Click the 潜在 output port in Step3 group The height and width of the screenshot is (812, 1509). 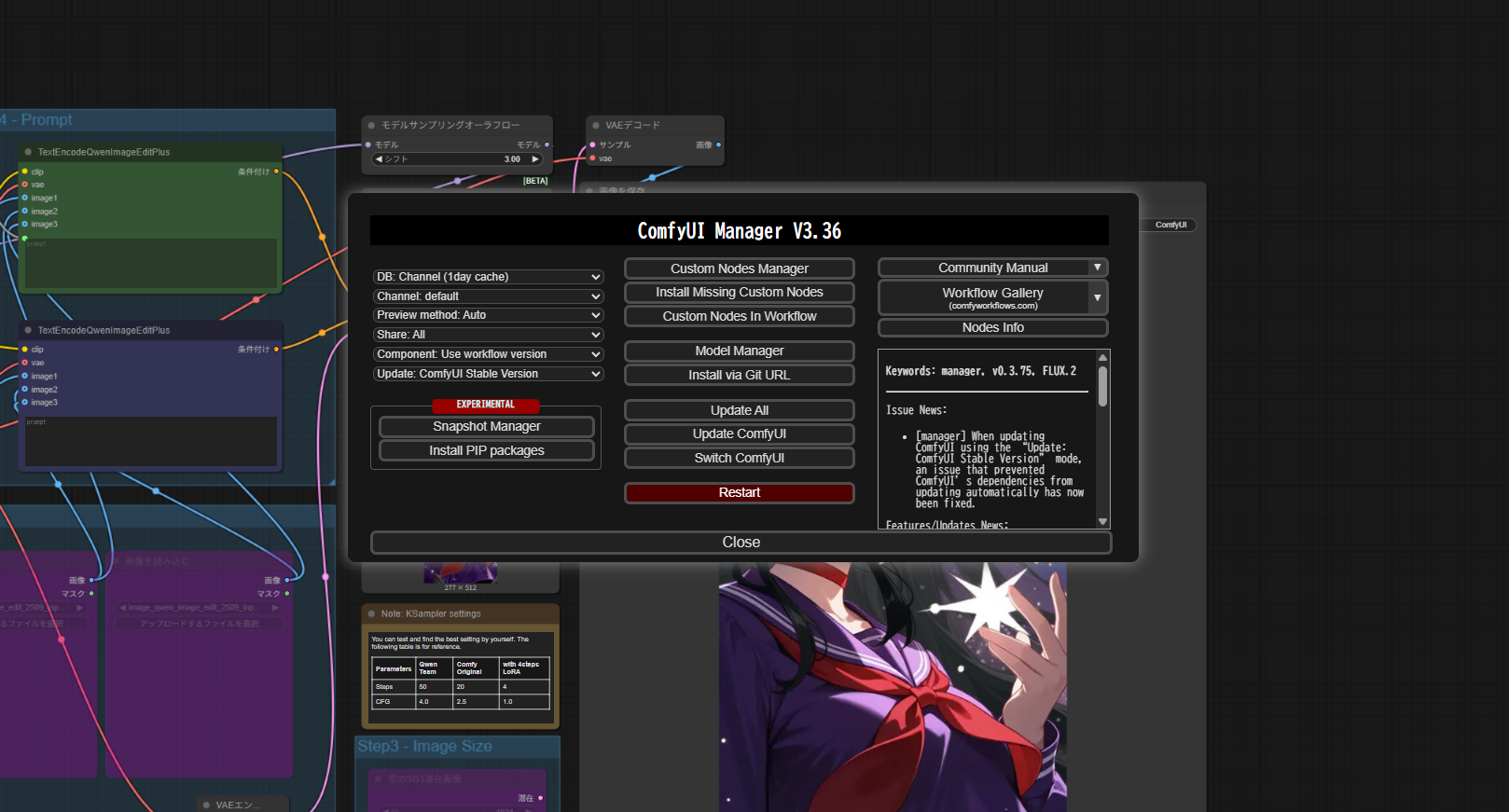[x=540, y=798]
